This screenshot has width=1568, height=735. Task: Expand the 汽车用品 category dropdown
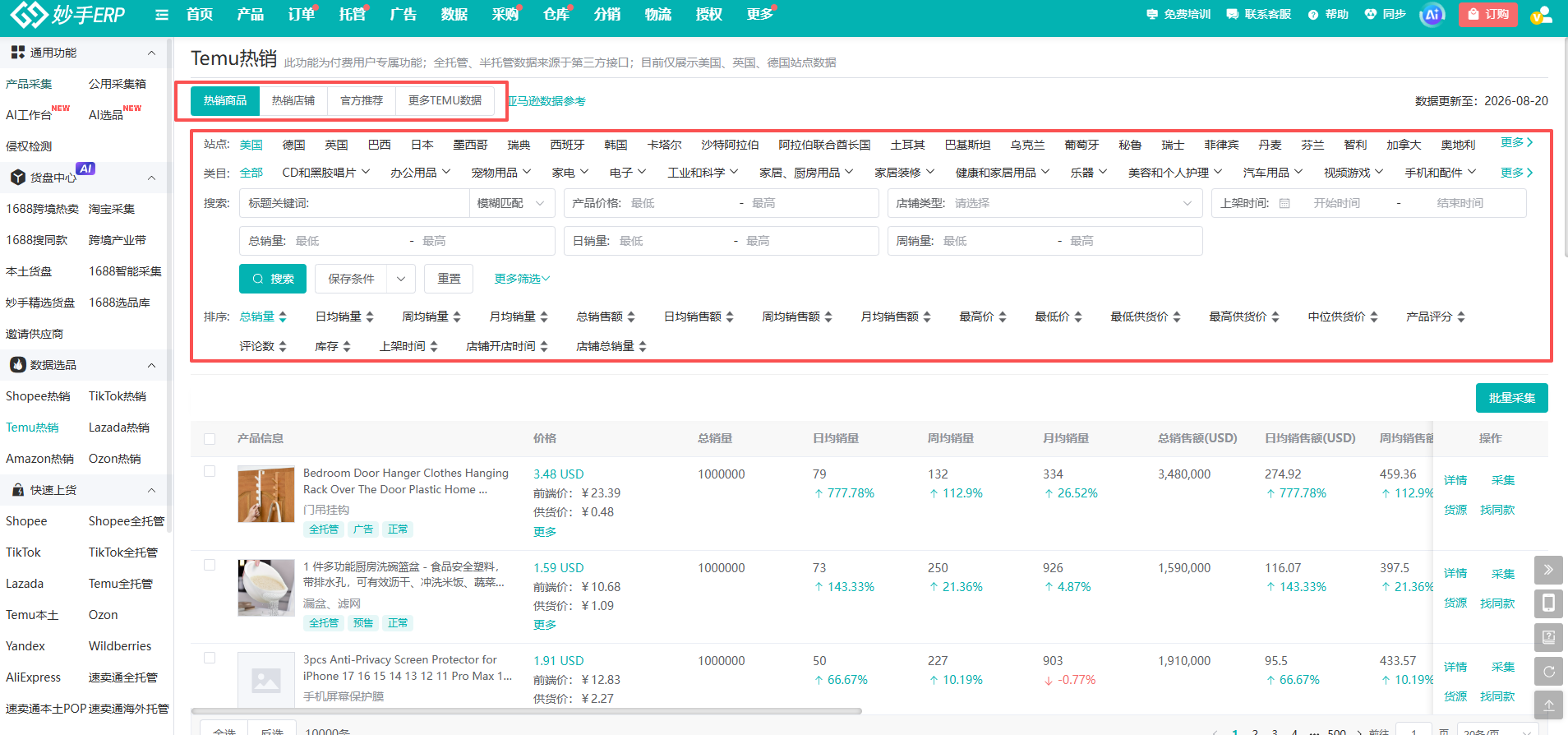[x=1273, y=173]
